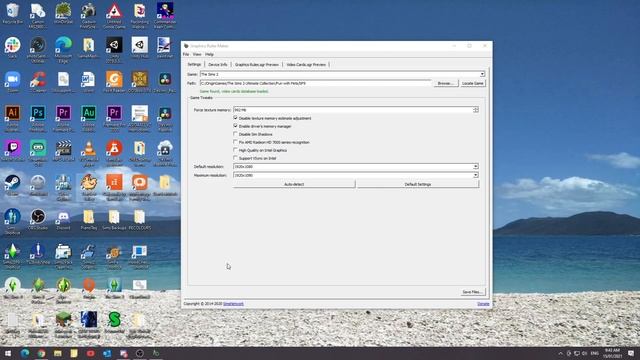Click the Auto-detect button
Viewport: 640px width, 360px height.
coord(294,184)
